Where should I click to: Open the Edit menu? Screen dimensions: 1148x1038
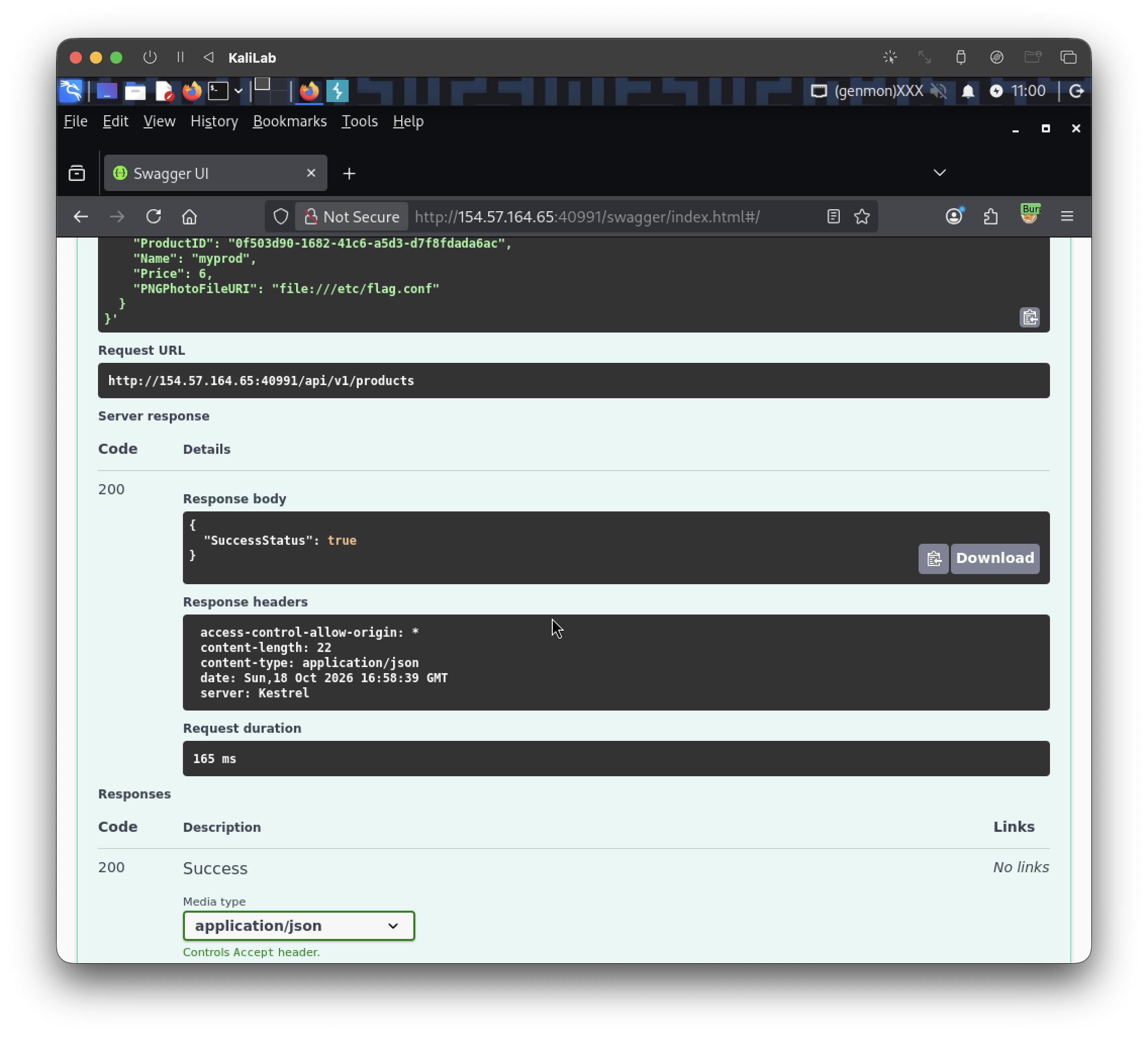pyautogui.click(x=116, y=121)
